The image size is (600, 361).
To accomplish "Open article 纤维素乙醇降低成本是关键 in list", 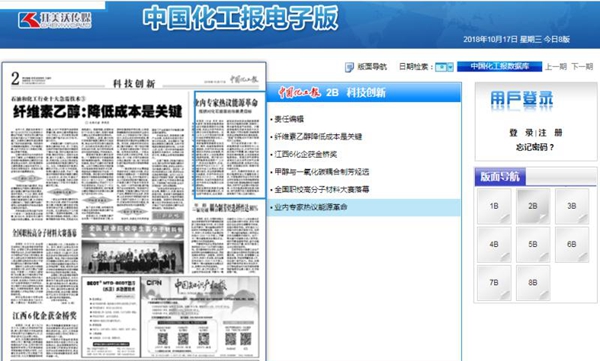I will click(x=318, y=137).
